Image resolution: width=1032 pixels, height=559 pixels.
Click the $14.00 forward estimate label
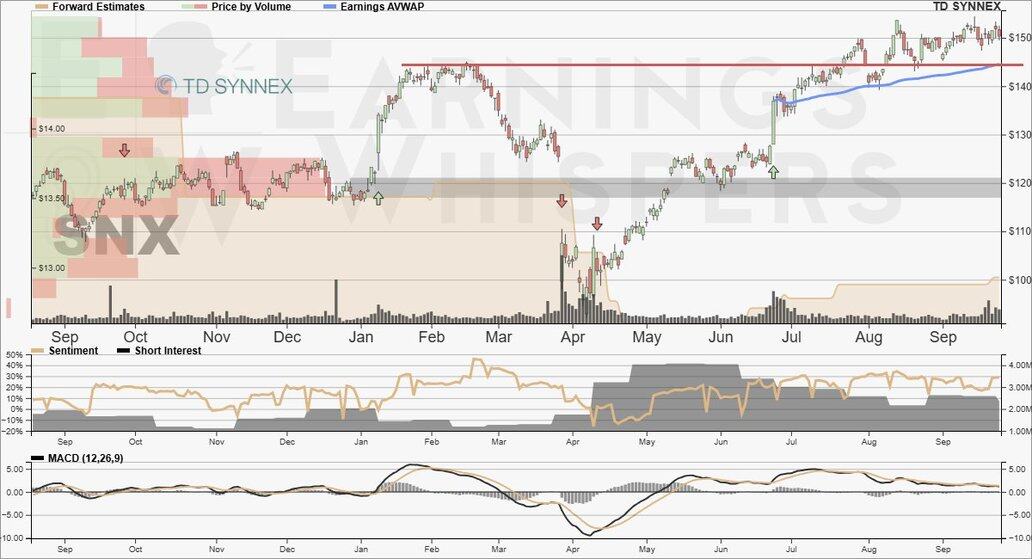[x=51, y=129]
